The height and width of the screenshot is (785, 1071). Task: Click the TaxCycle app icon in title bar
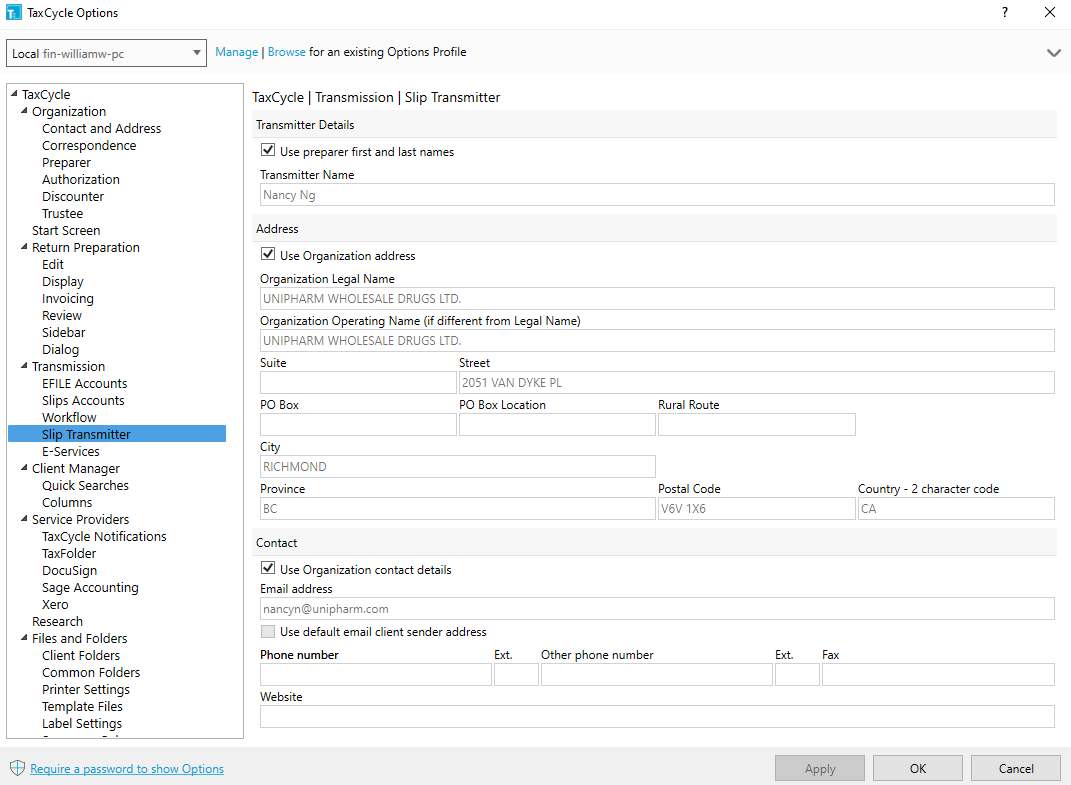click(14, 12)
